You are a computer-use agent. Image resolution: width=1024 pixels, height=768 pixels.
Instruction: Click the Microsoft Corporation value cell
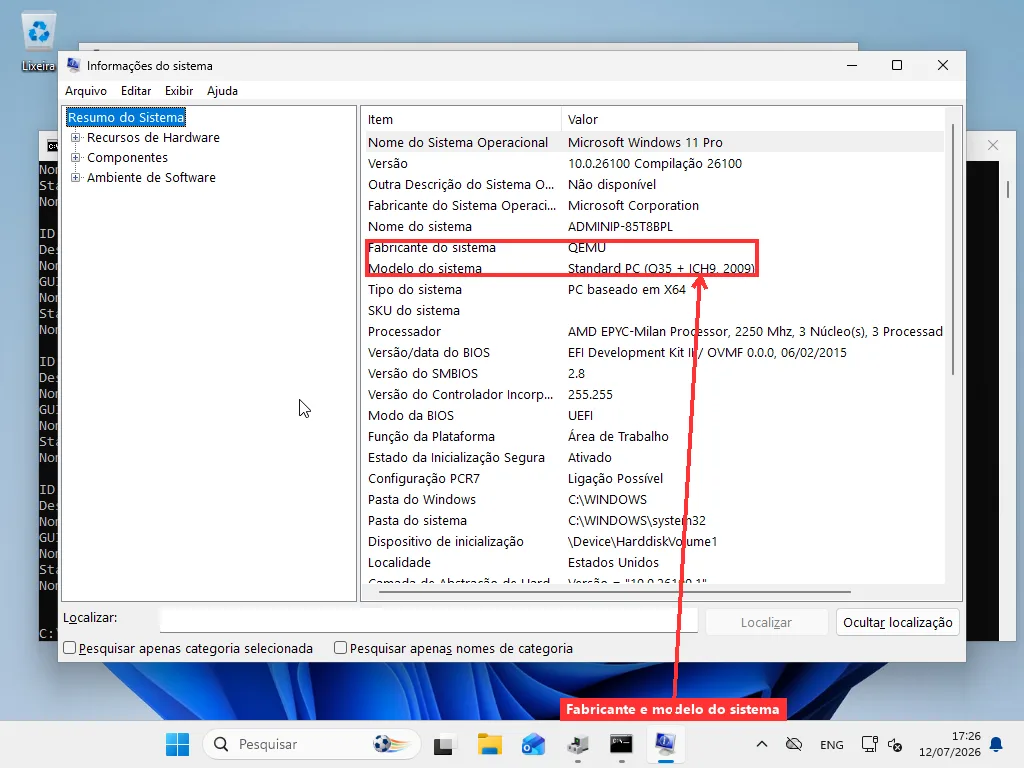(x=633, y=206)
